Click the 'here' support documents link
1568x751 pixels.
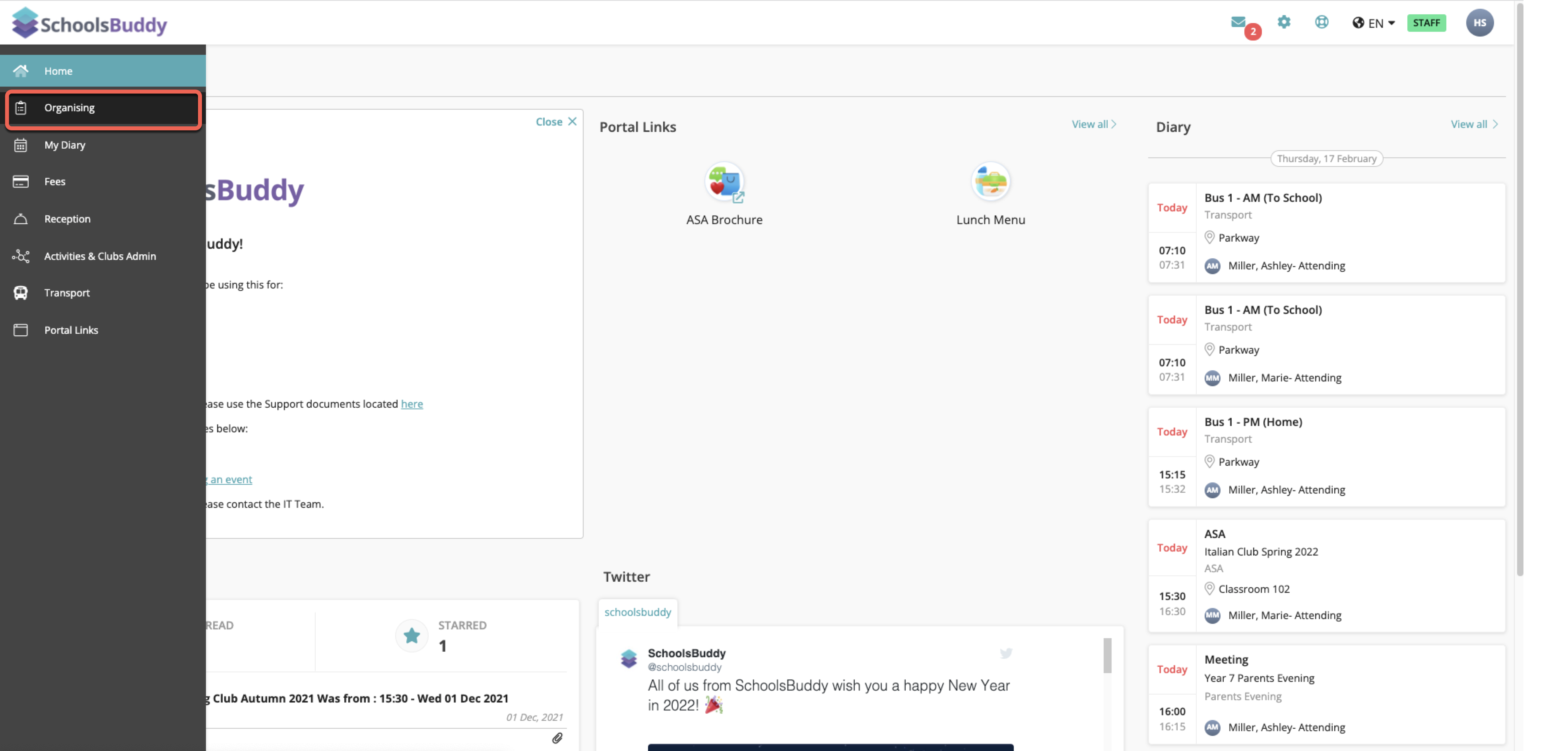pos(411,404)
